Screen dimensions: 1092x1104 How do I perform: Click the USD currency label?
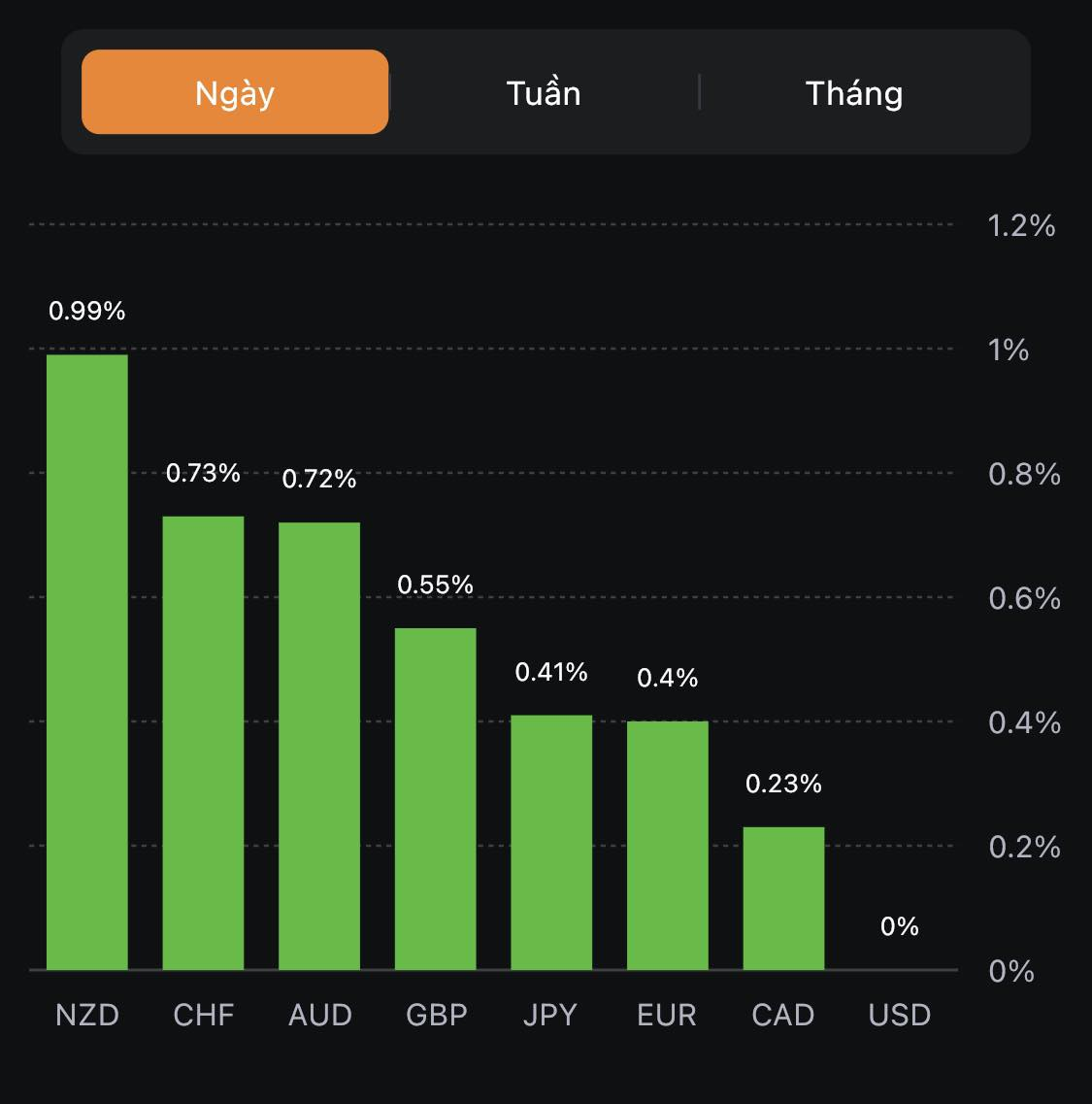900,1015
